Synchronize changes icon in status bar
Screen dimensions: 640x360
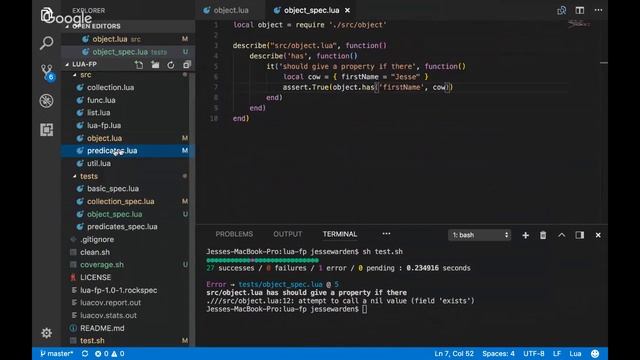85,353
